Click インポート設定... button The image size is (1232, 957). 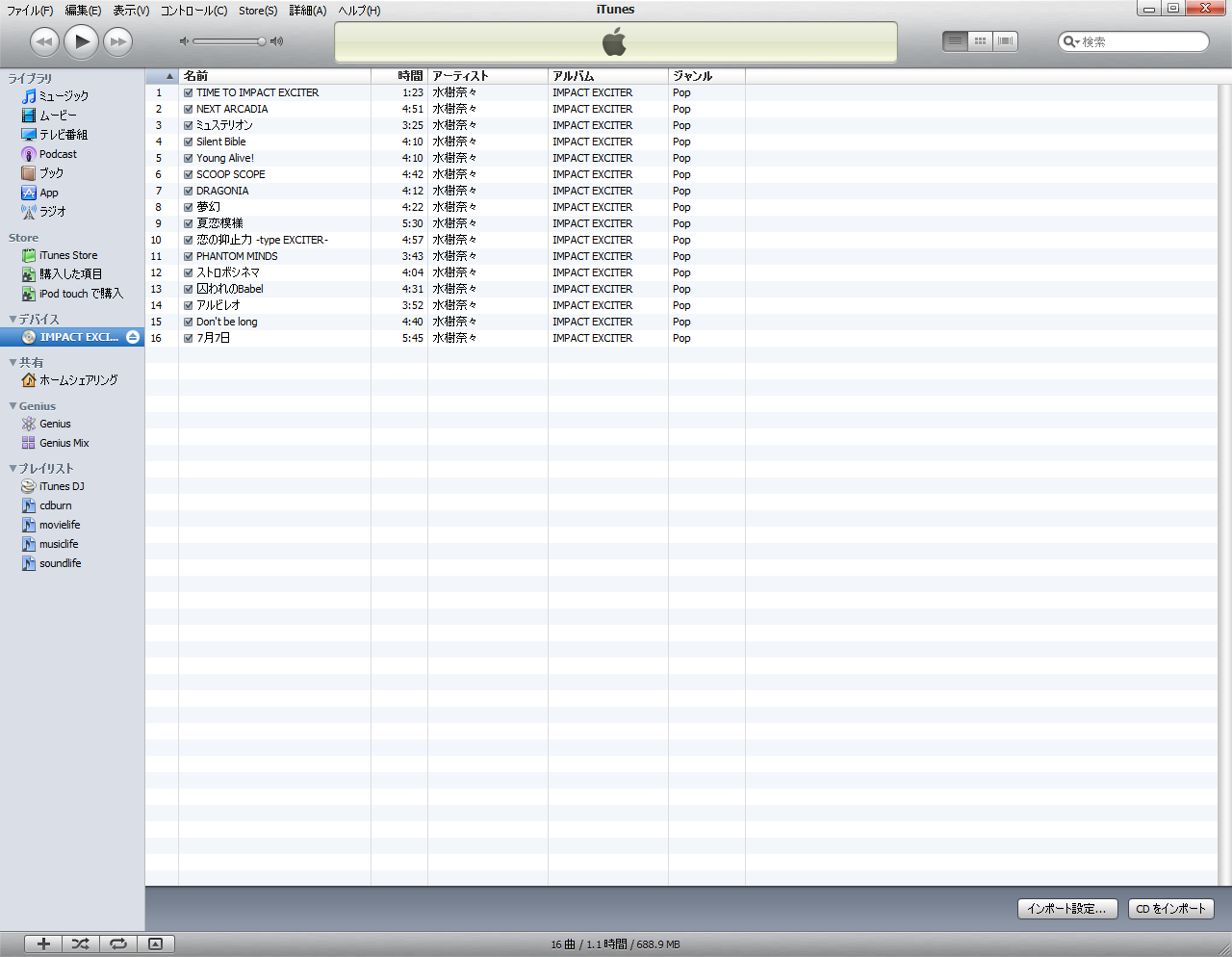click(1066, 909)
